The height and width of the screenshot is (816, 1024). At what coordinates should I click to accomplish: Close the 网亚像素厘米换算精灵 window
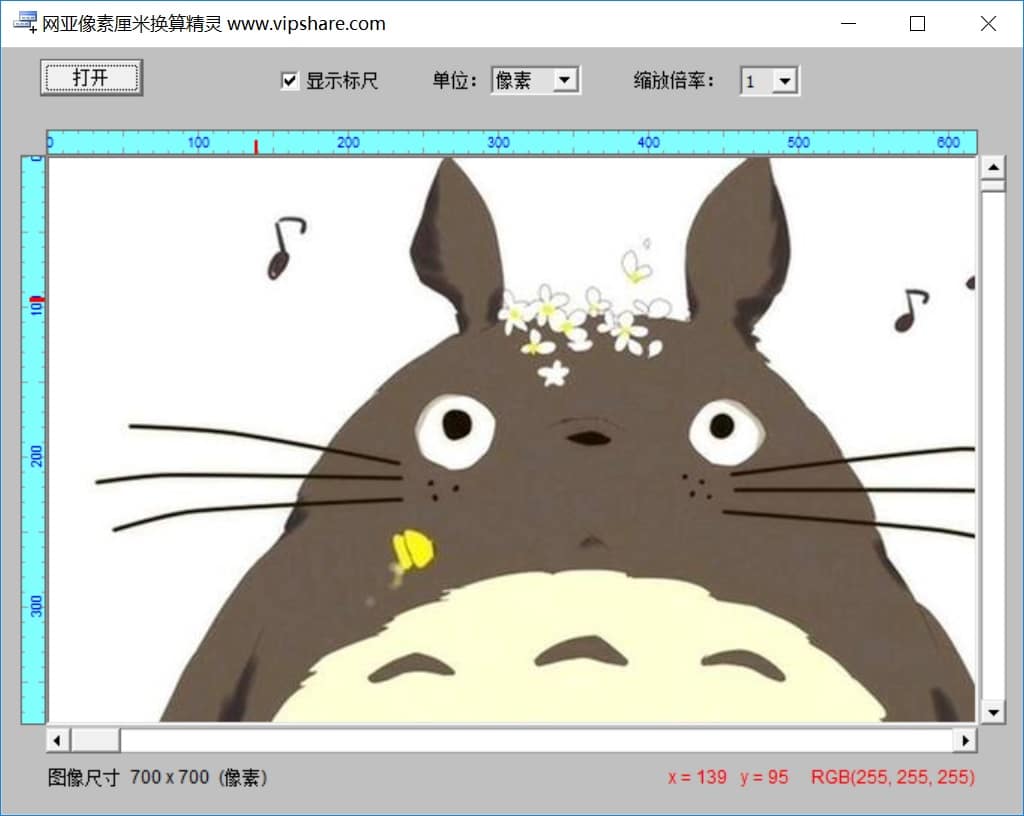[988, 24]
